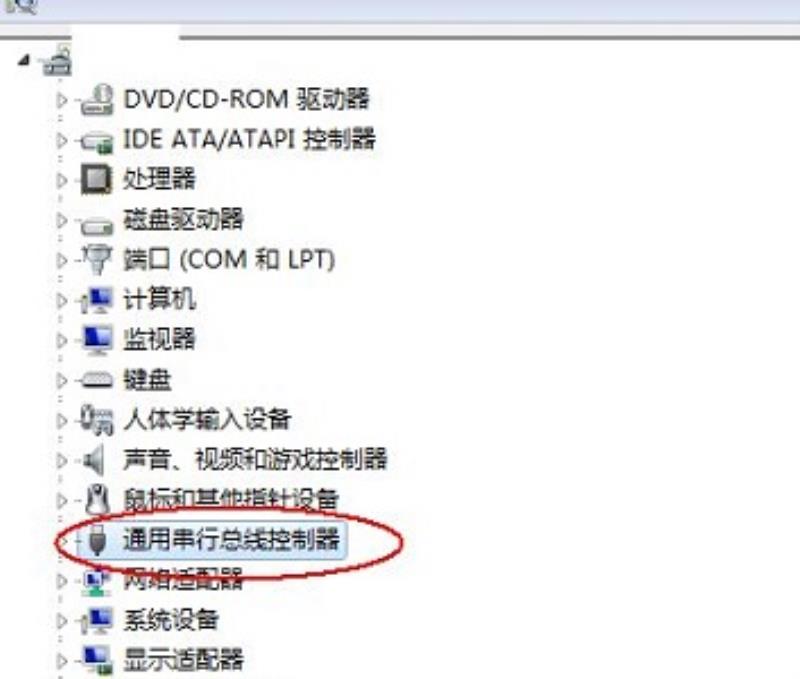
Task: Select 人体学输入设备 entry
Action: 207,420
